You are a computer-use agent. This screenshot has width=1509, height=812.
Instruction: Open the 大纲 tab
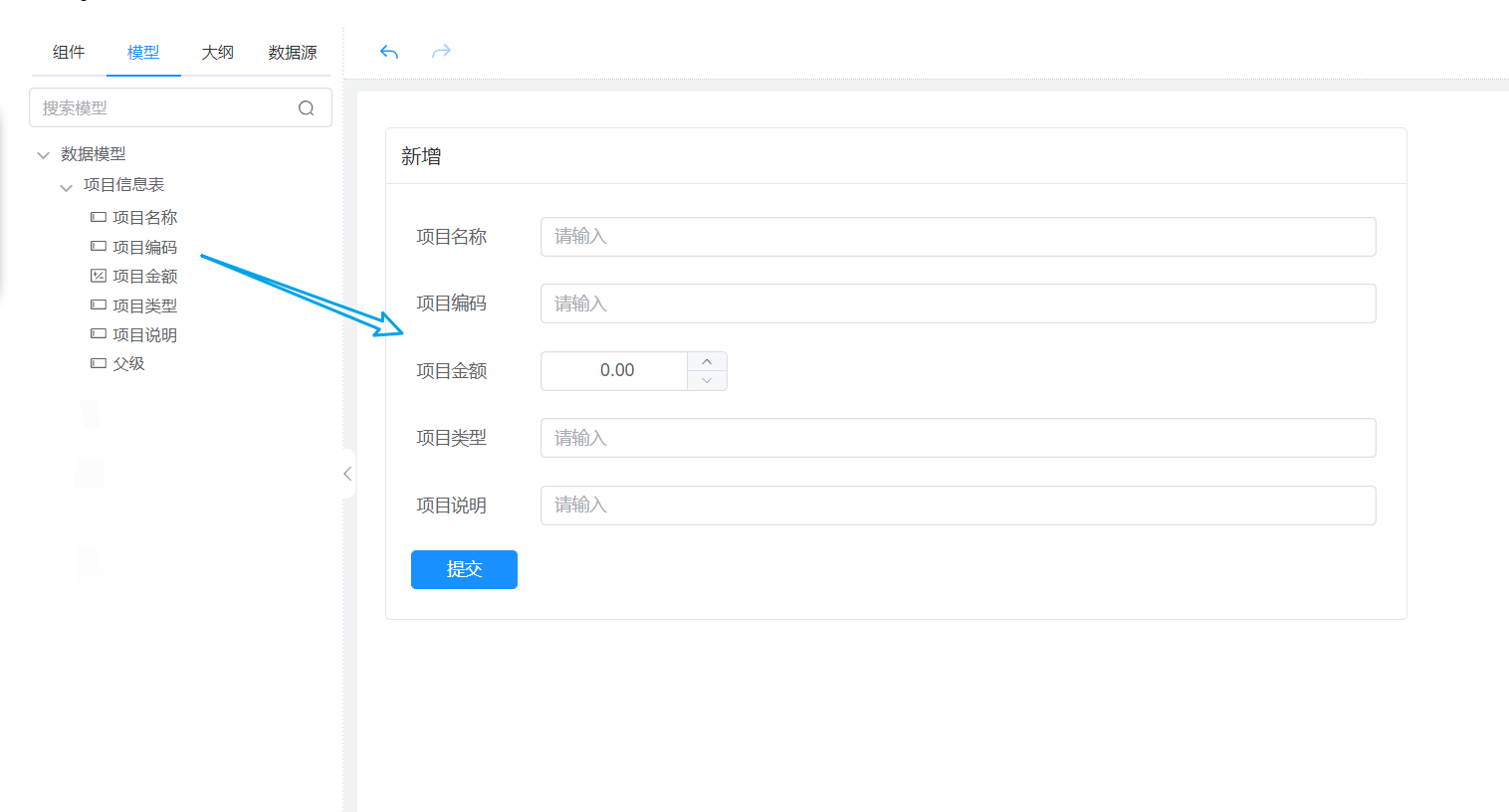(217, 53)
